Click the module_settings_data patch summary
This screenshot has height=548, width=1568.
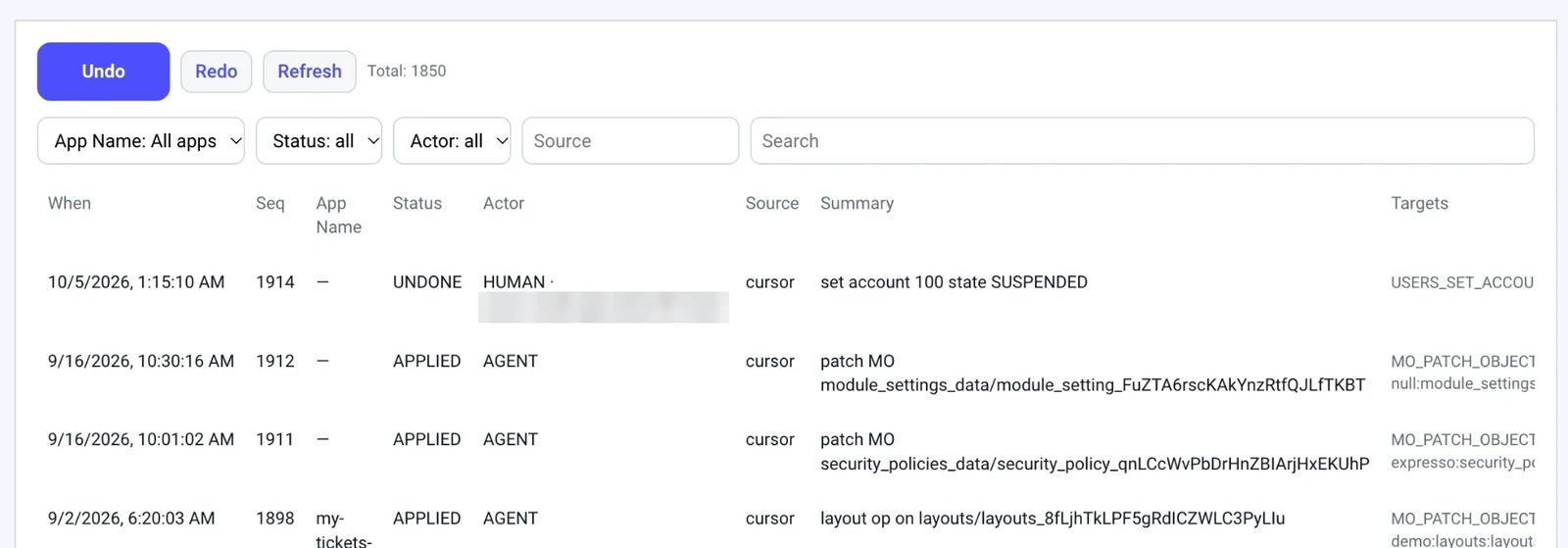[x=1093, y=373]
